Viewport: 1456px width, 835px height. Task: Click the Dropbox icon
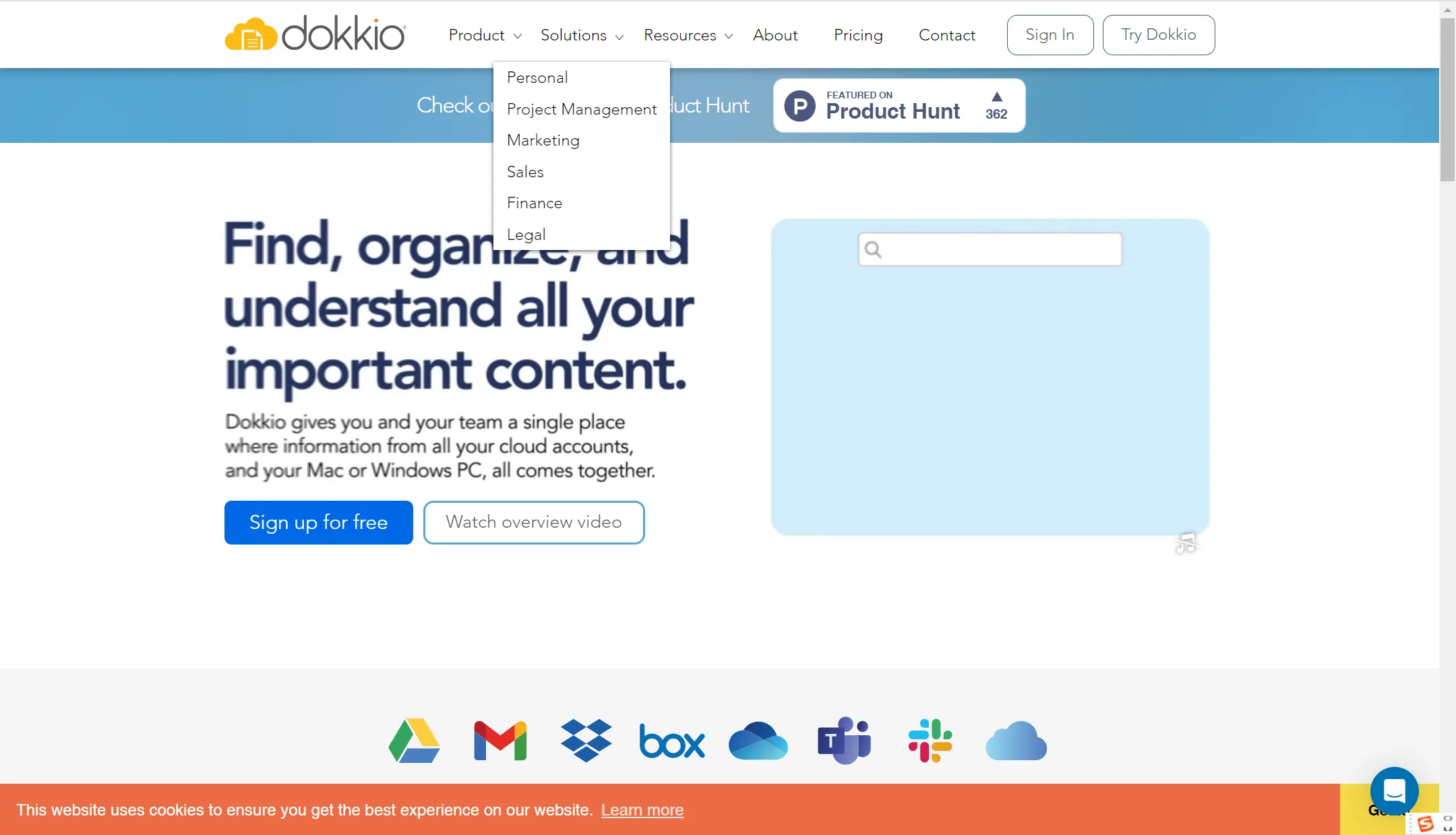point(586,741)
